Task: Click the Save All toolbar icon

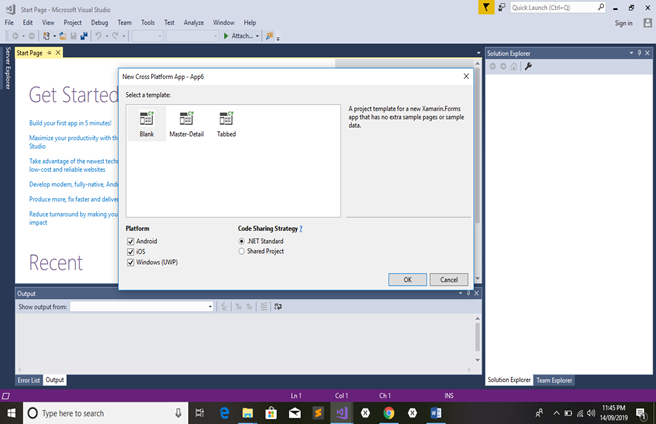Action: [84, 36]
